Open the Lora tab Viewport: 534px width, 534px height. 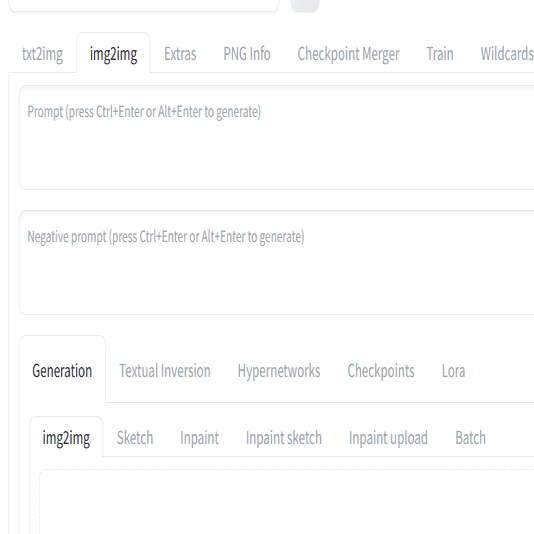(453, 371)
